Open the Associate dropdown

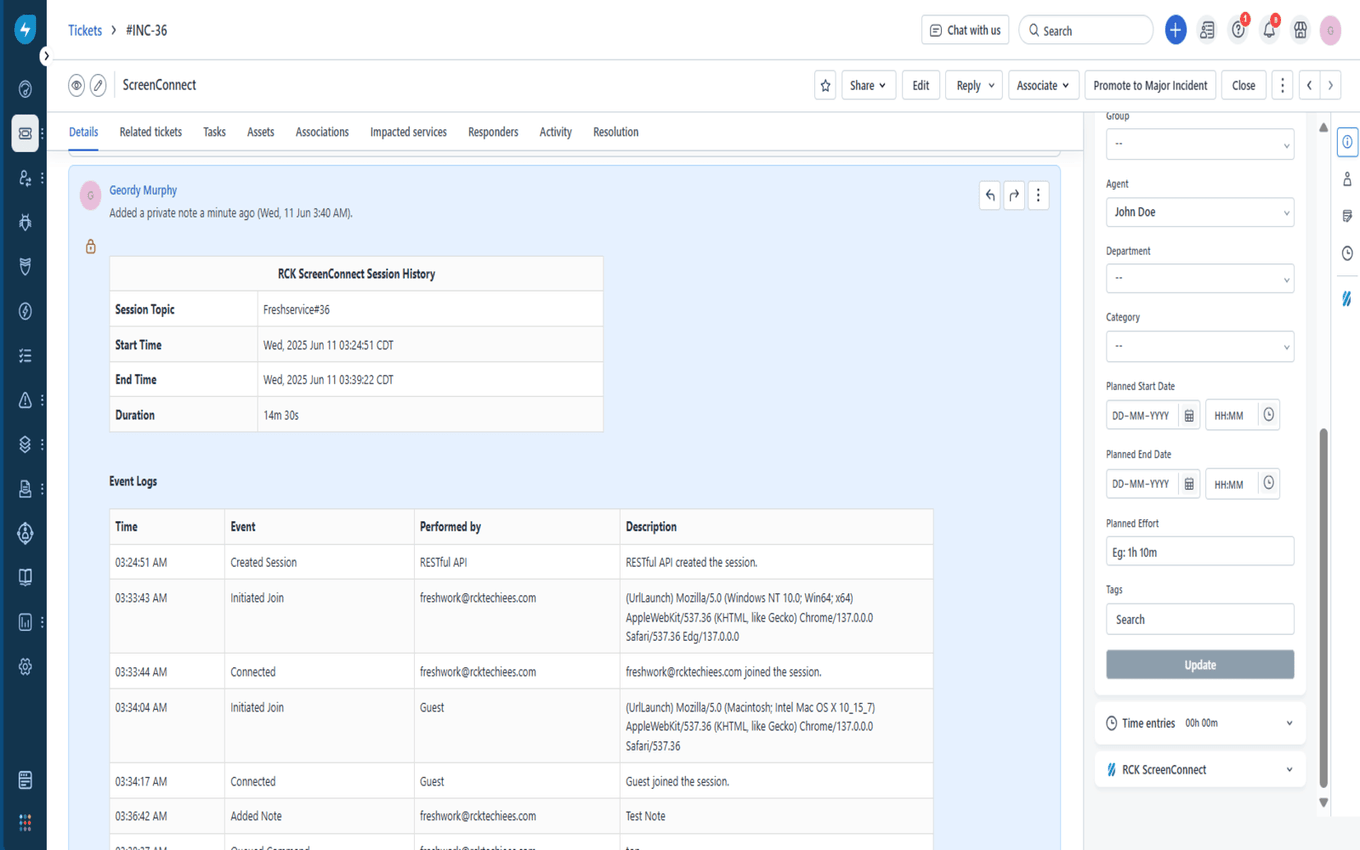[1044, 86]
